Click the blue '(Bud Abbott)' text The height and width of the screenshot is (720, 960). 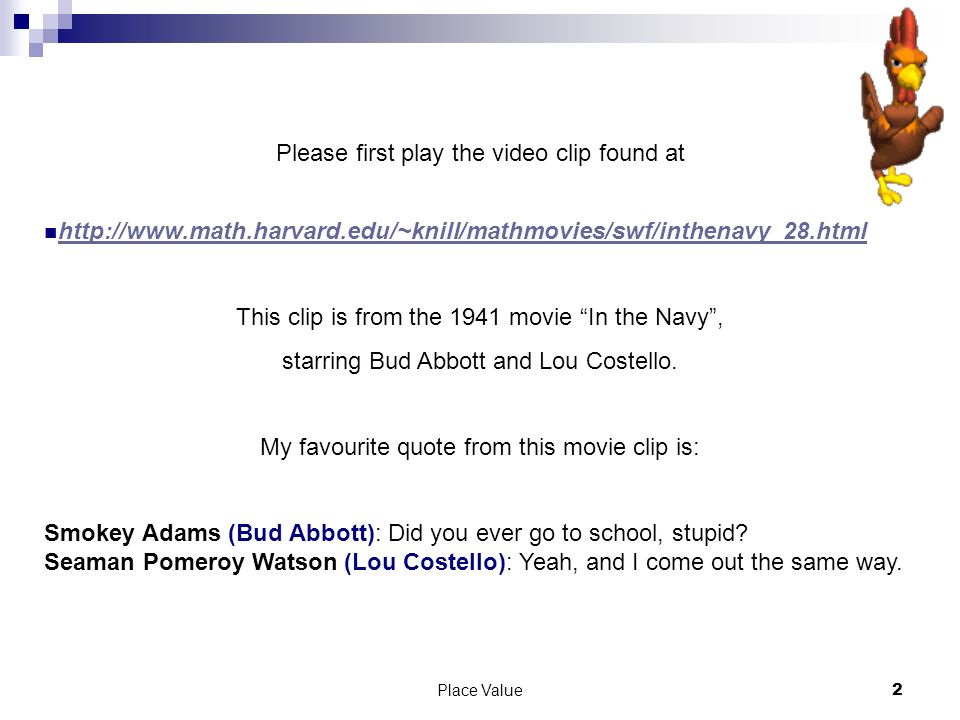coord(301,533)
